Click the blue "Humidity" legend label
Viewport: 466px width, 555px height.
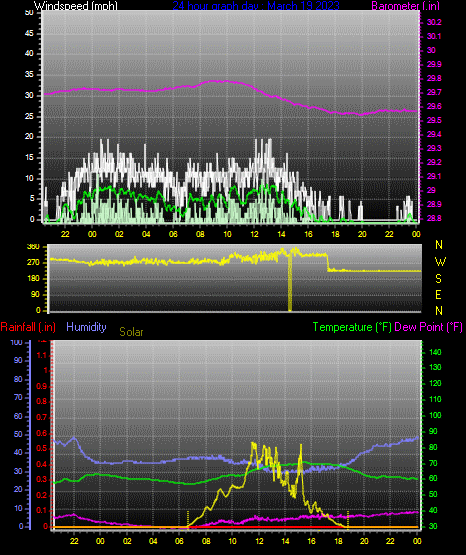pyautogui.click(x=86, y=327)
